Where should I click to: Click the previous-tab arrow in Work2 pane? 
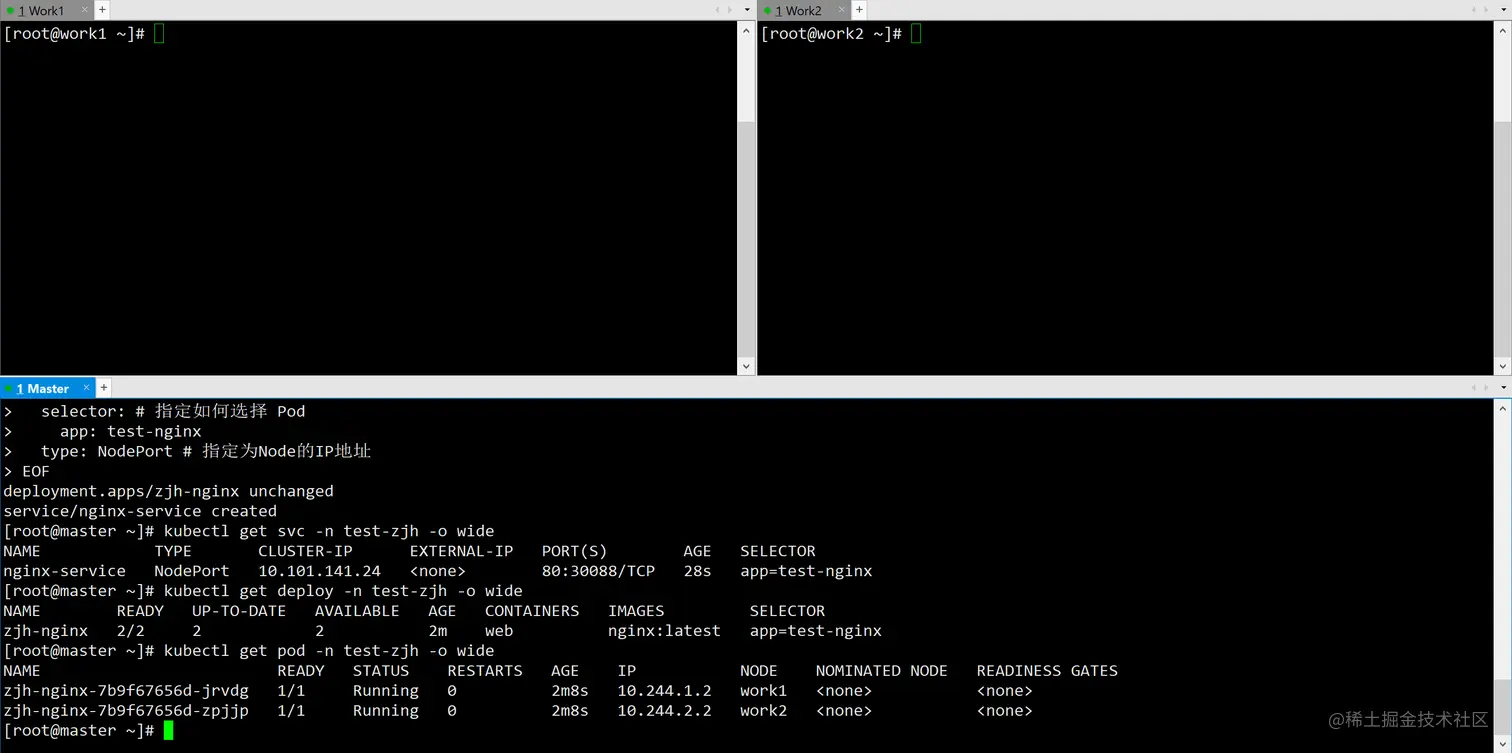pos(1474,10)
